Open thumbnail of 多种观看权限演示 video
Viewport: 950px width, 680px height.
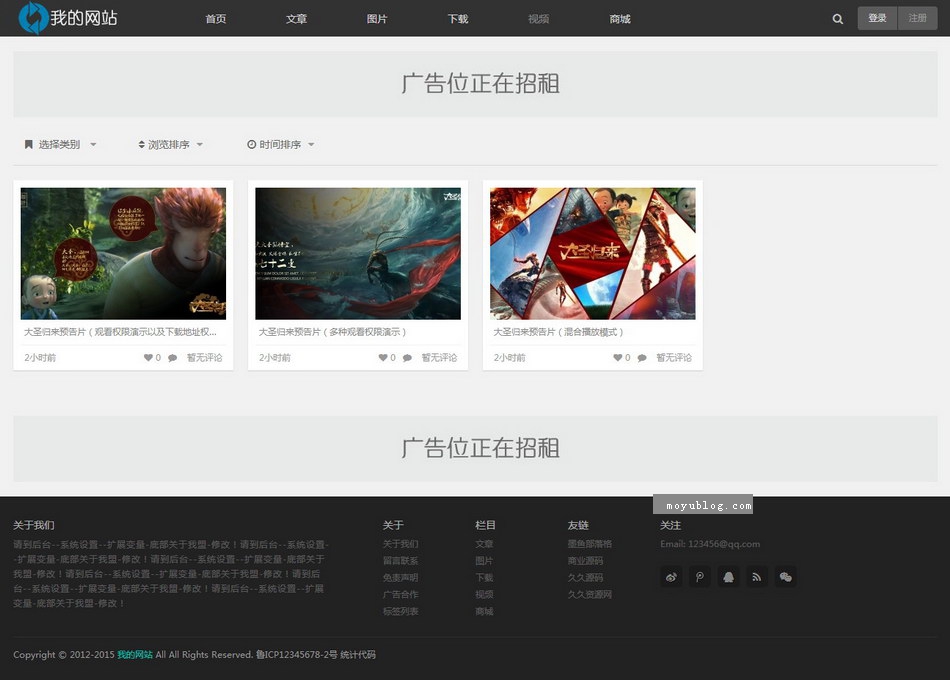tap(358, 253)
